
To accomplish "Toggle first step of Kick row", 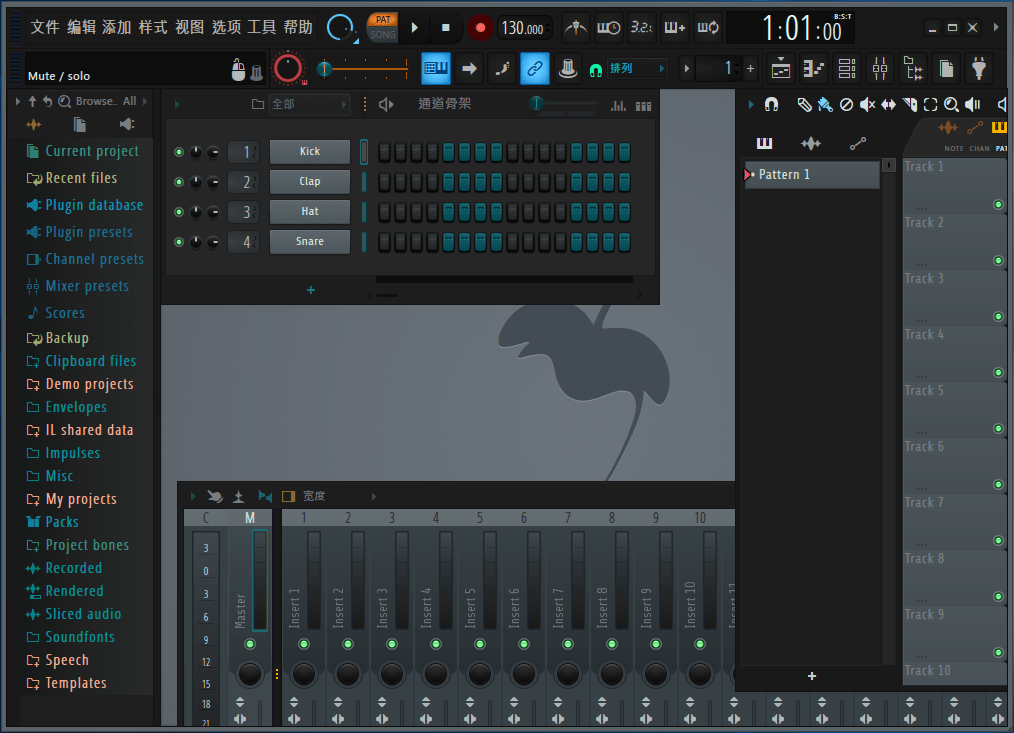I will pos(384,152).
